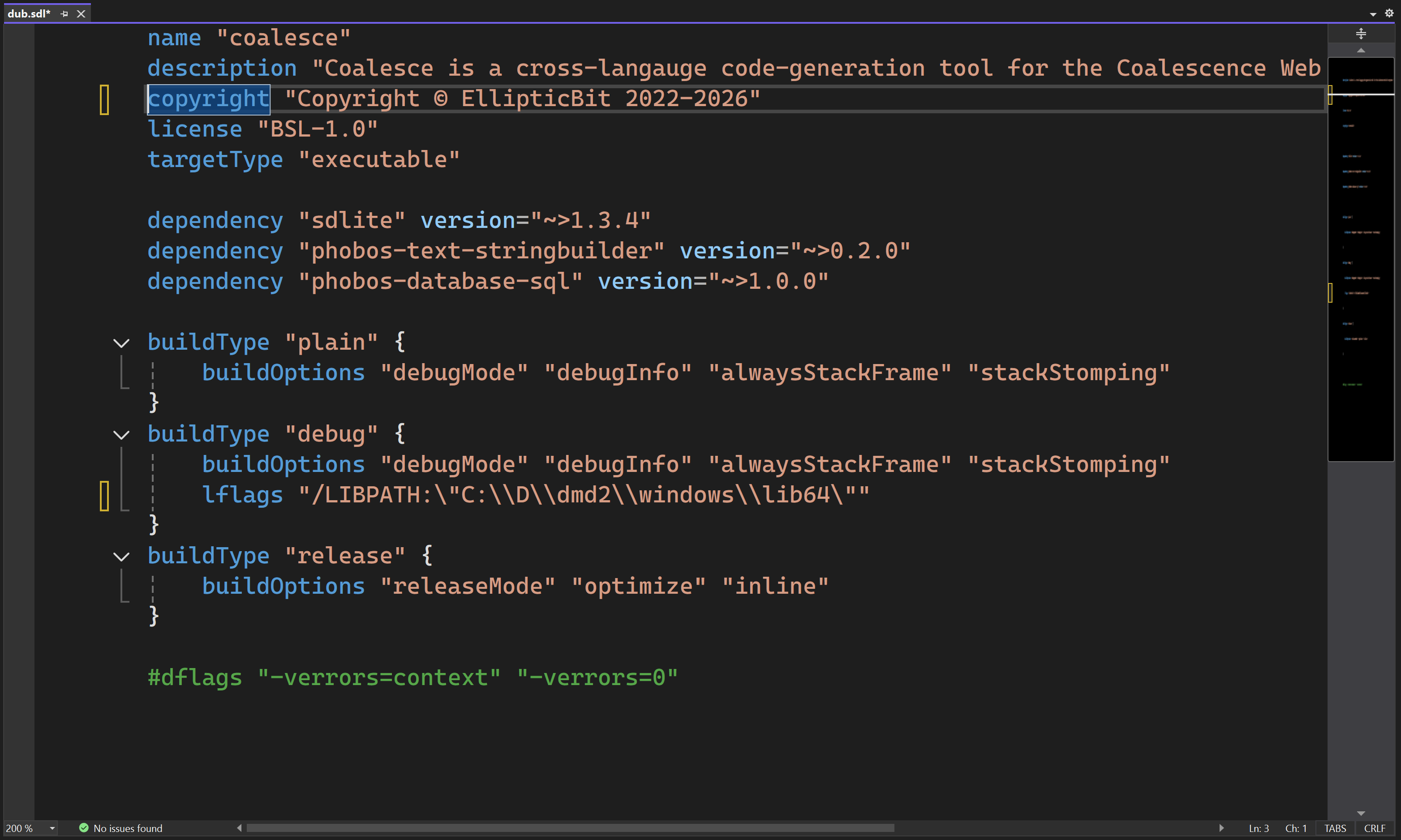Close the dub.sdl tab

click(81, 13)
